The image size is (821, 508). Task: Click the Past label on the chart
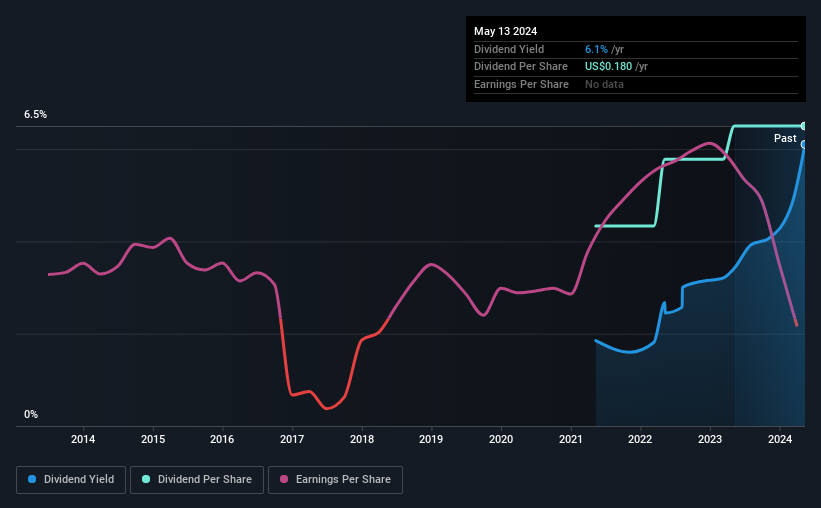point(785,138)
